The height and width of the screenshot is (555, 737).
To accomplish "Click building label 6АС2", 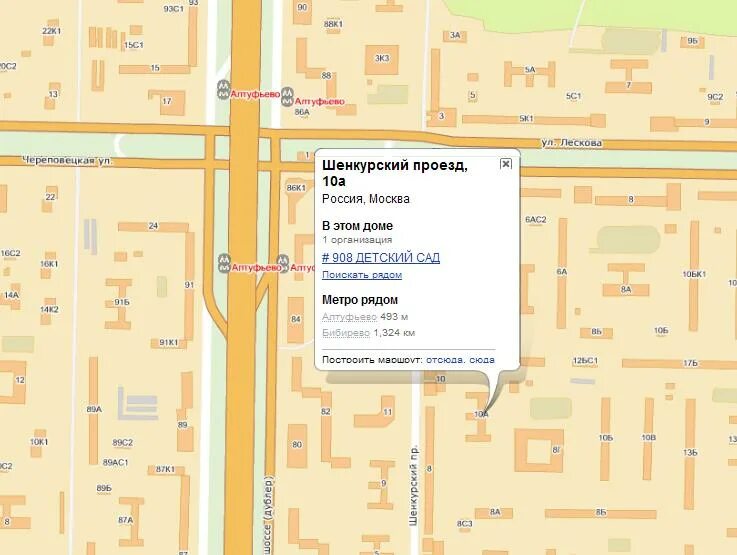I will pyautogui.click(x=535, y=219).
